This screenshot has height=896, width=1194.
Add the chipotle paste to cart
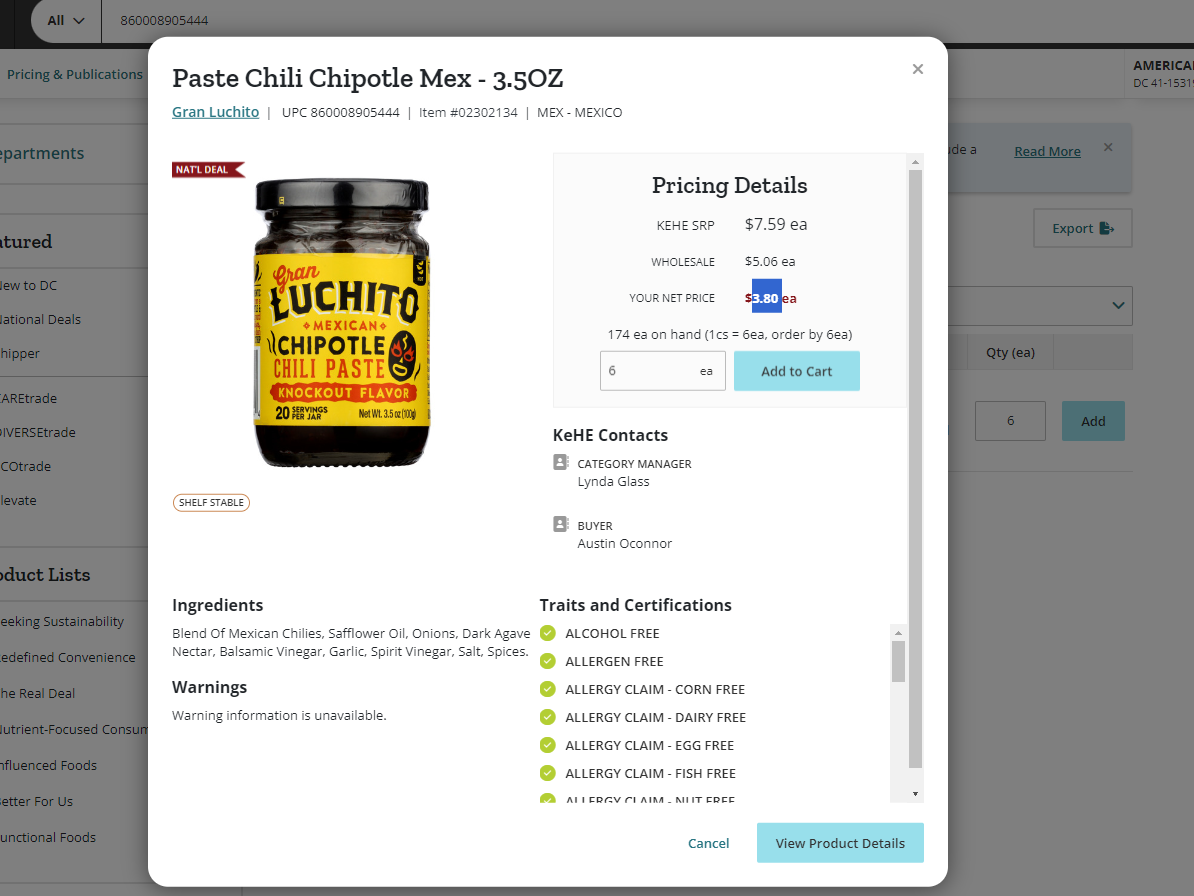[x=797, y=371]
